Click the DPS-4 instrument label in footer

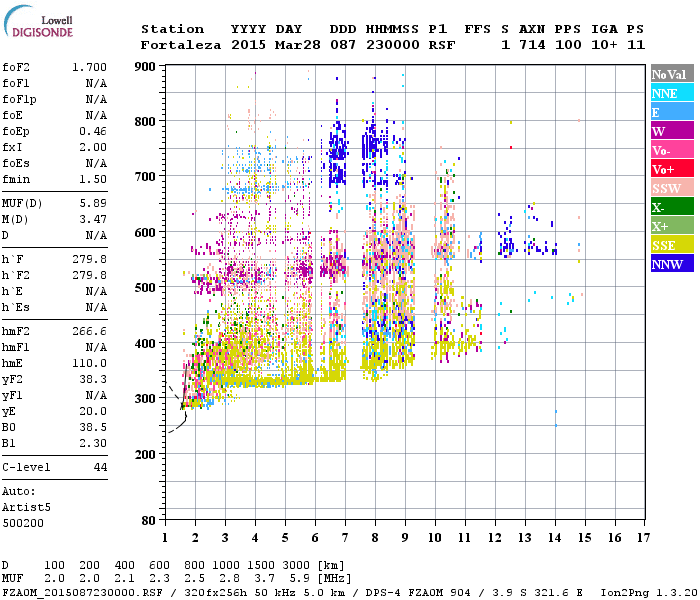pyautogui.click(x=383, y=592)
